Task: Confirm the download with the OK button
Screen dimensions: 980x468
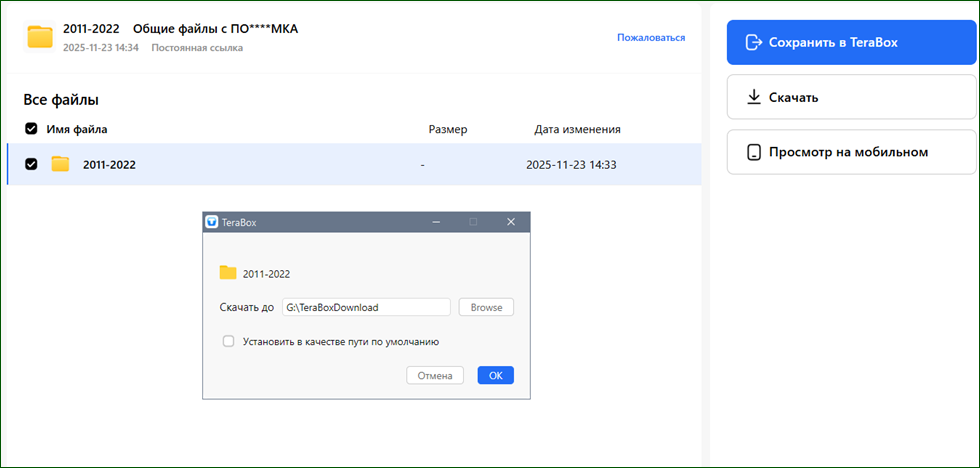Action: (496, 376)
